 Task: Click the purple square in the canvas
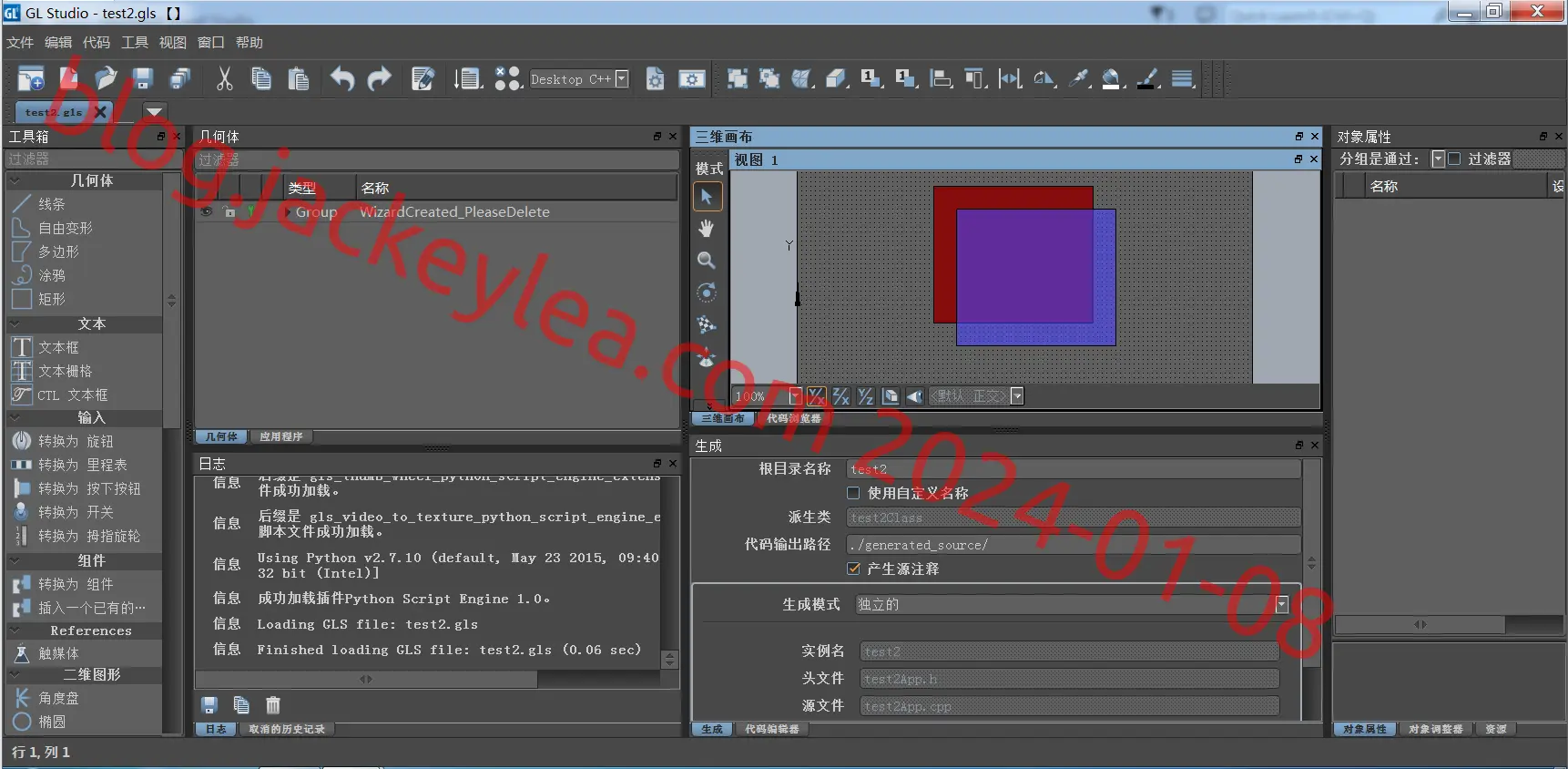(1036, 277)
